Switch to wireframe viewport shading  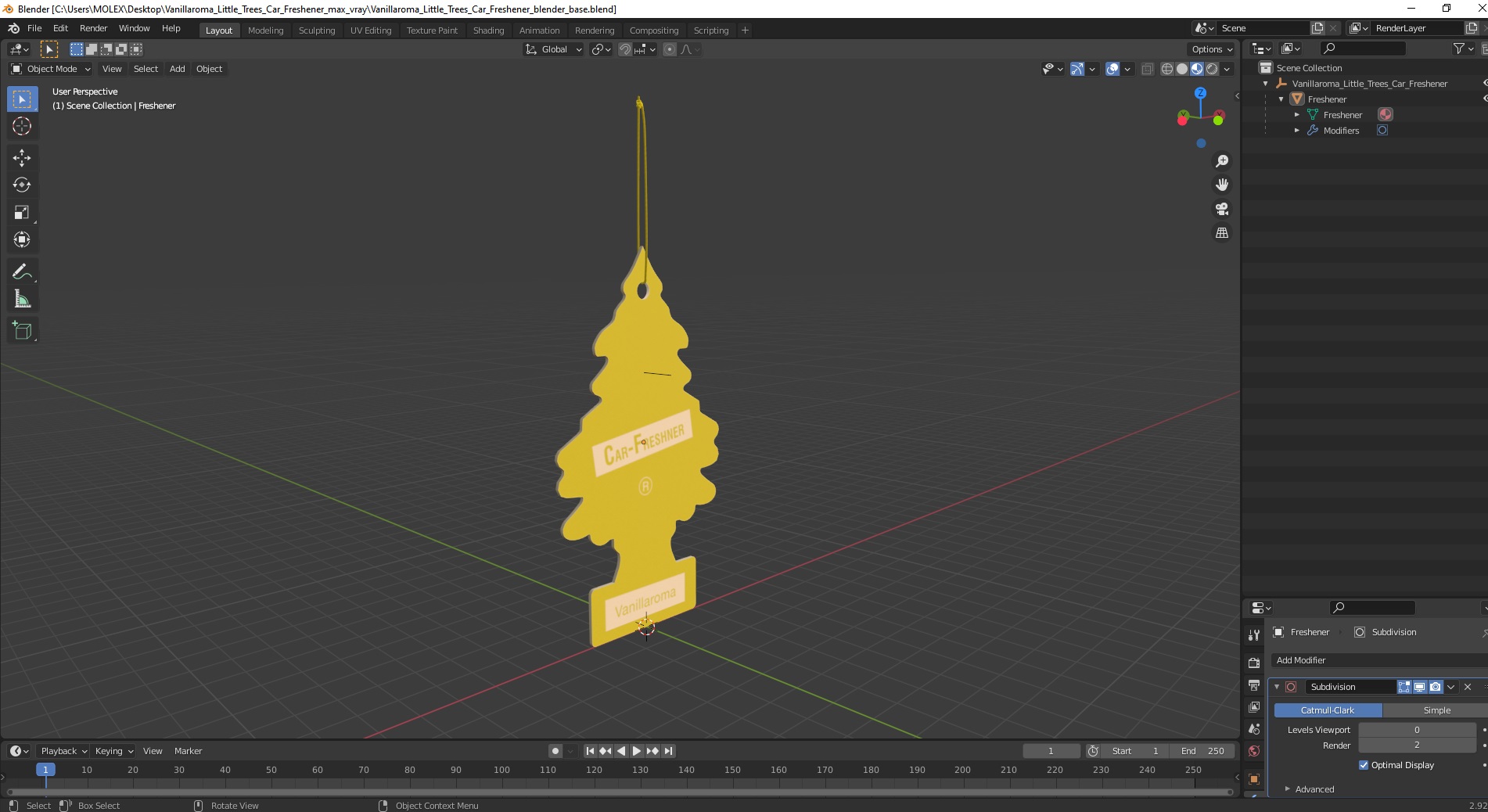[x=1167, y=69]
